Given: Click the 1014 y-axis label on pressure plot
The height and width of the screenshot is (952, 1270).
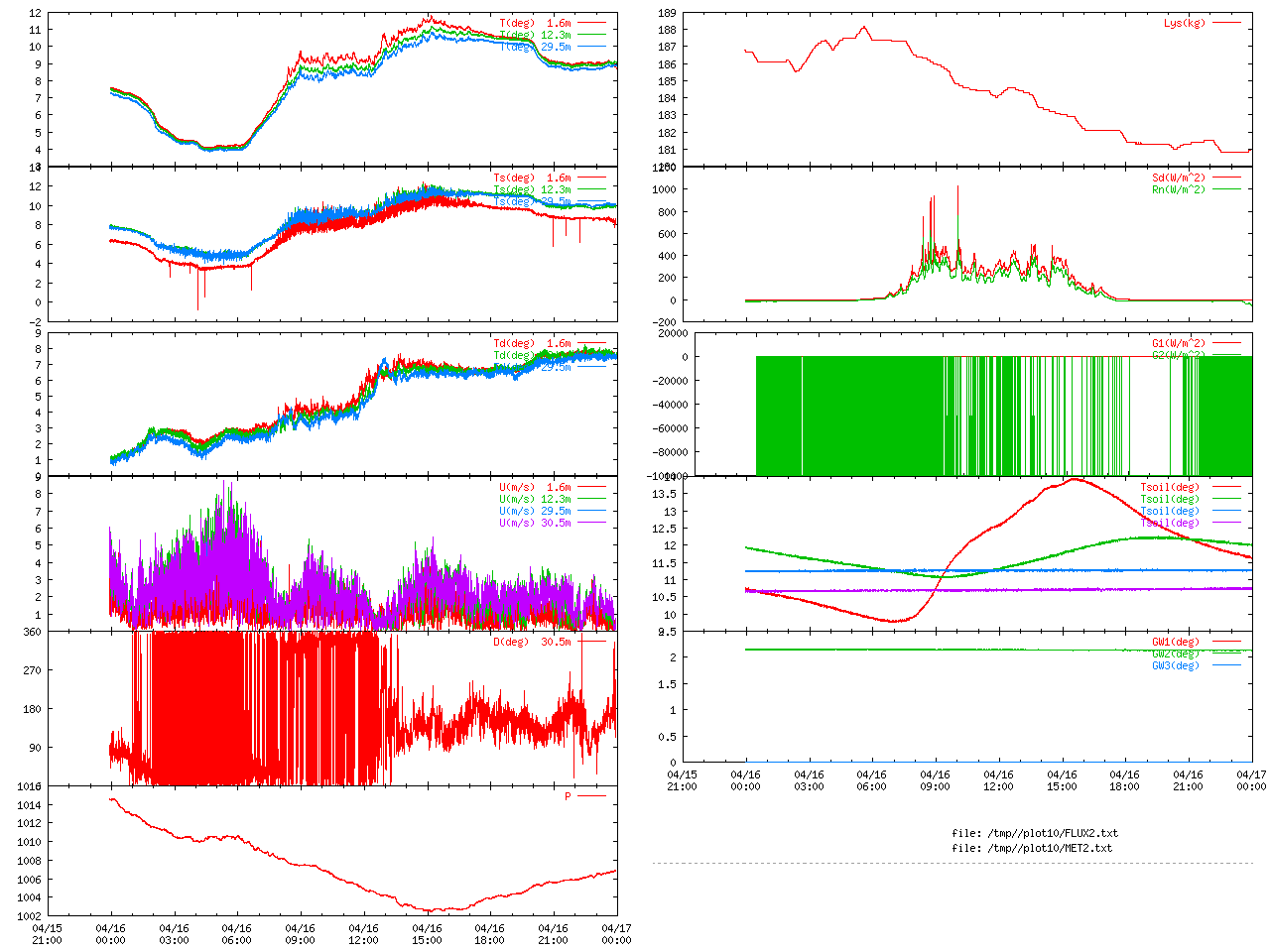Looking at the screenshot, I should tap(29, 805).
